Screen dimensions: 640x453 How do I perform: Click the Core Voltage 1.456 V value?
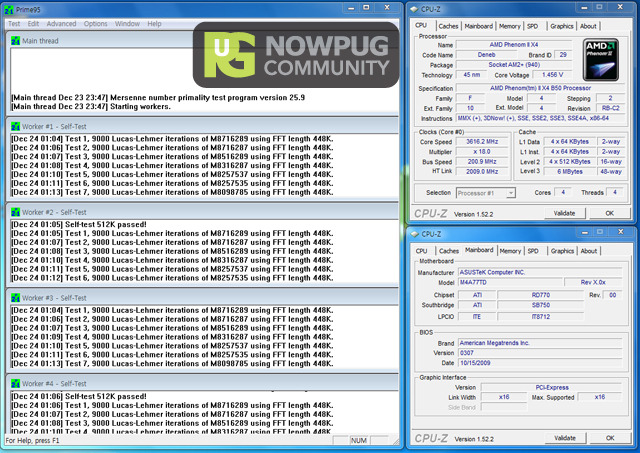click(x=552, y=75)
